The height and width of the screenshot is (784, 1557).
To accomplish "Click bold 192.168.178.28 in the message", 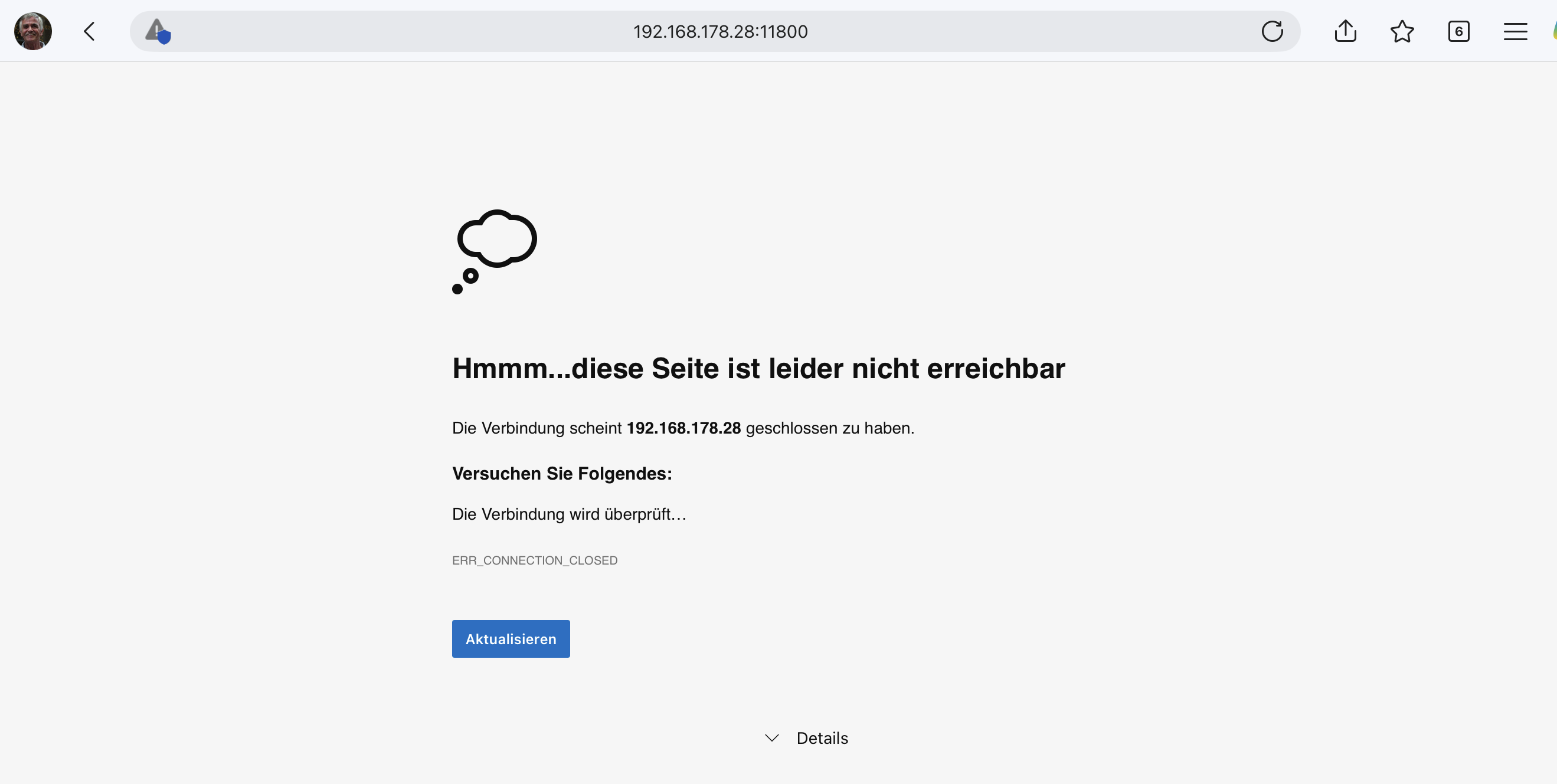I will point(683,428).
